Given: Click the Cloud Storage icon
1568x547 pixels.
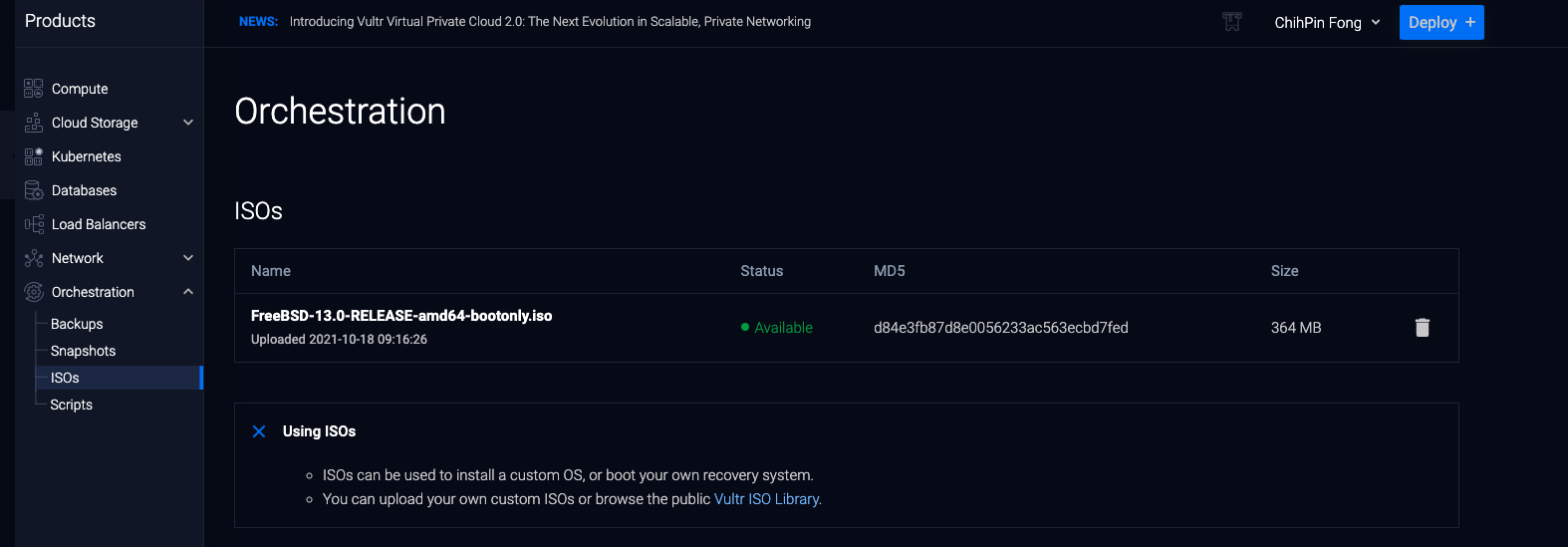Looking at the screenshot, I should [x=34, y=123].
